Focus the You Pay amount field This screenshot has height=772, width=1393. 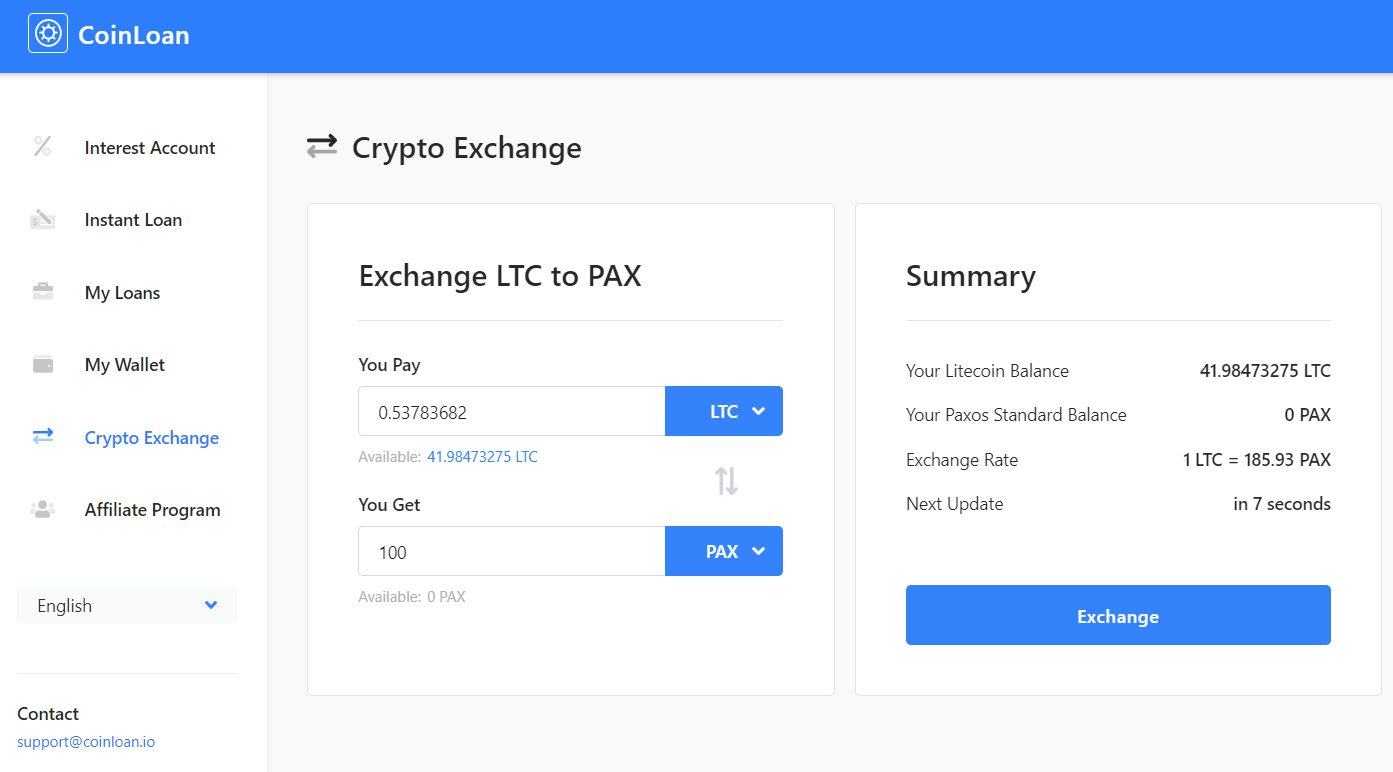[512, 411]
